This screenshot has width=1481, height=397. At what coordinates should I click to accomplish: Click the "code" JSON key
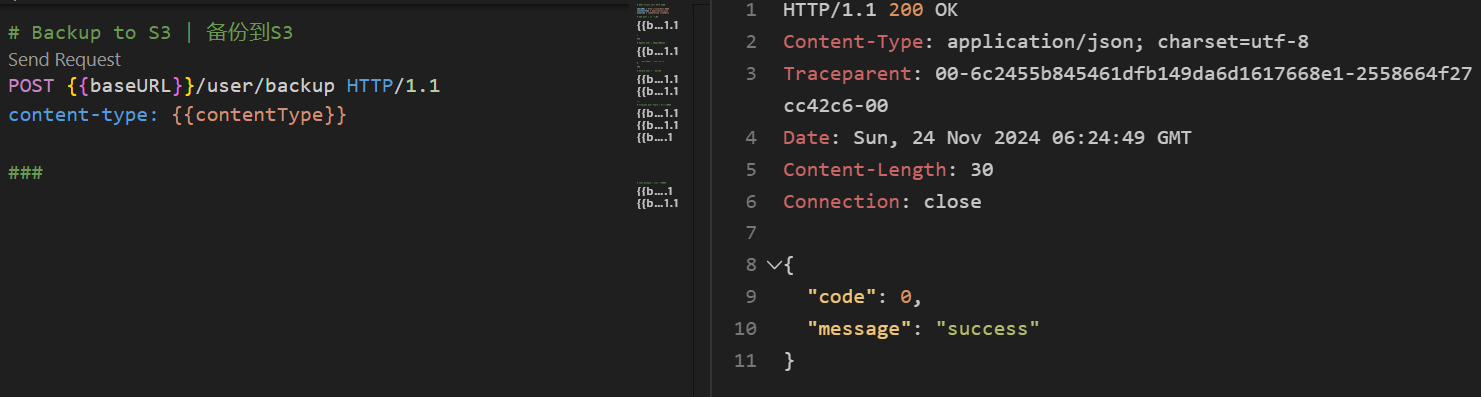click(x=842, y=298)
